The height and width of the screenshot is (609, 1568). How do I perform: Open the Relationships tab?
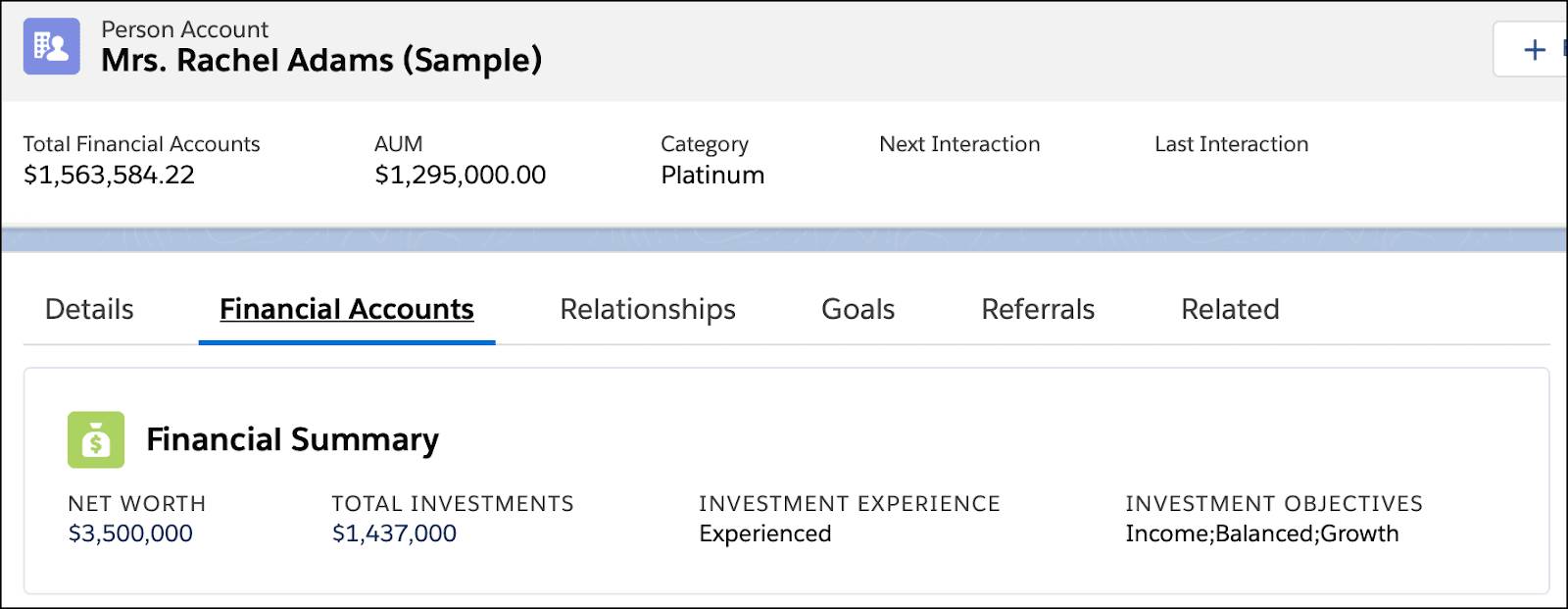pos(647,309)
